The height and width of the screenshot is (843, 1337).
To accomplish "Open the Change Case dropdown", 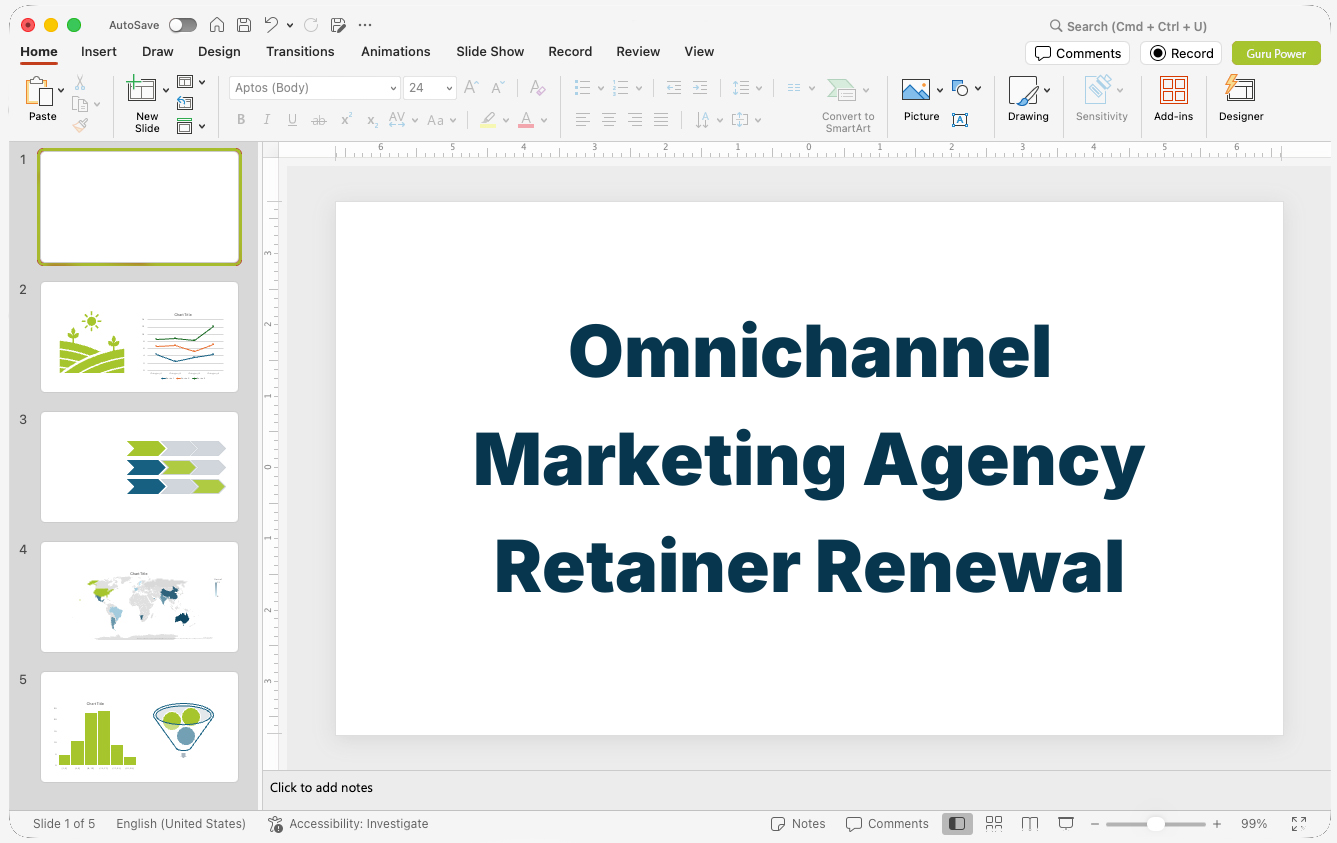I will pyautogui.click(x=441, y=120).
